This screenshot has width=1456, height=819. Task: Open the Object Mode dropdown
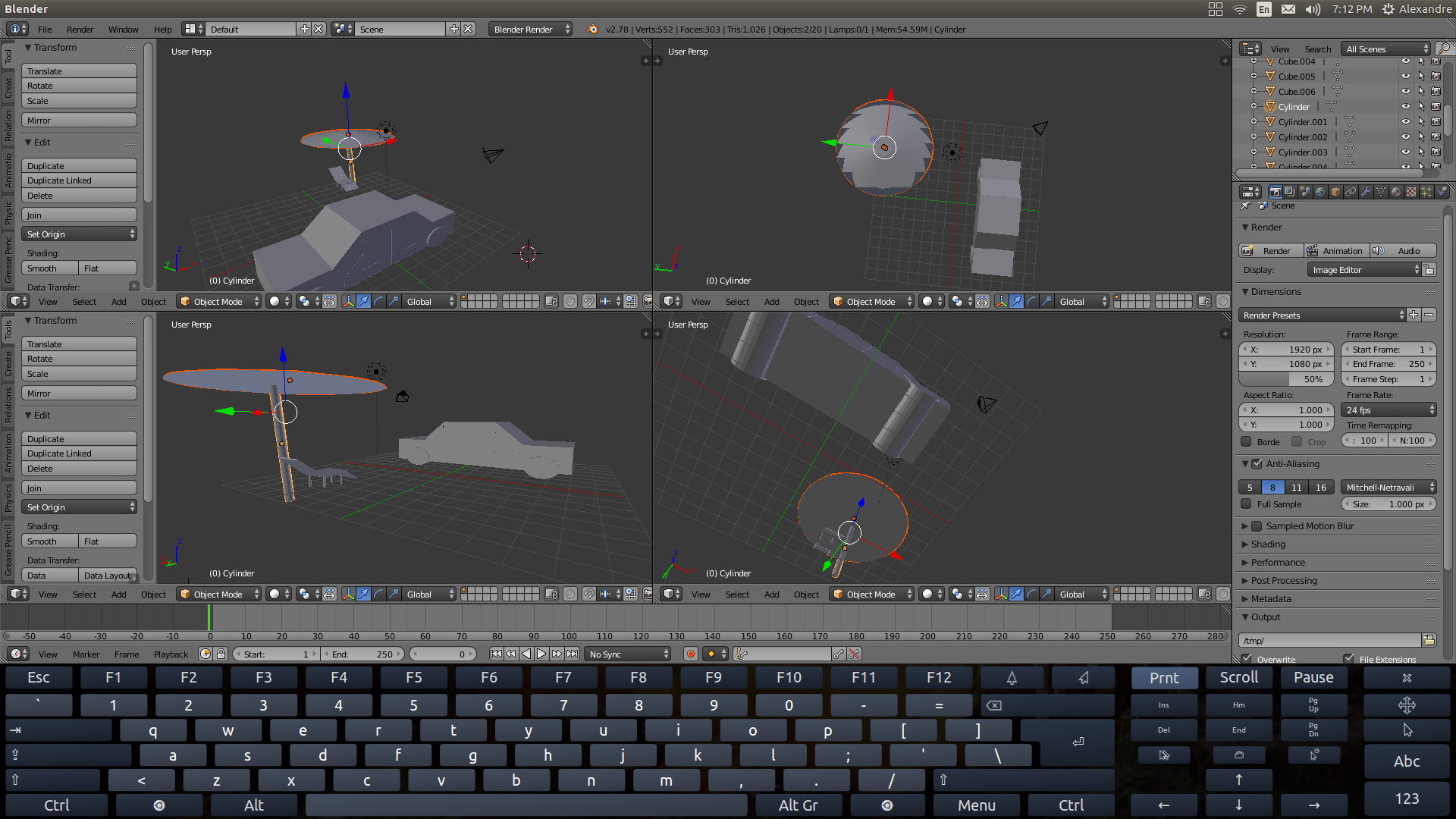click(x=218, y=301)
